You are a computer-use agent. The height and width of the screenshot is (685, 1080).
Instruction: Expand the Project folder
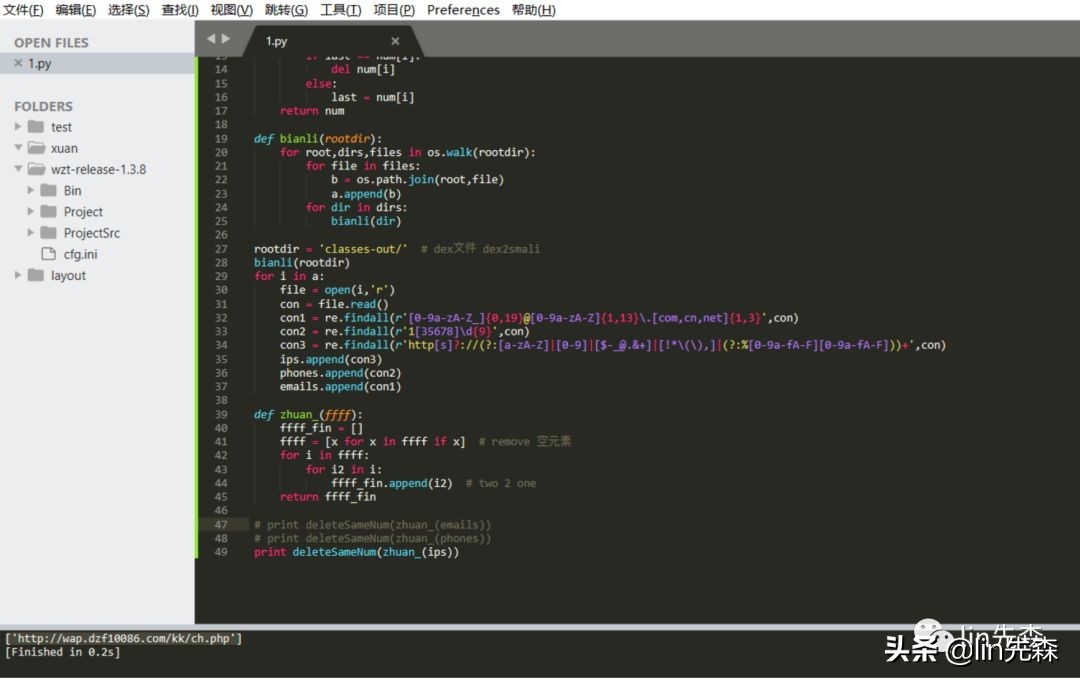point(30,211)
